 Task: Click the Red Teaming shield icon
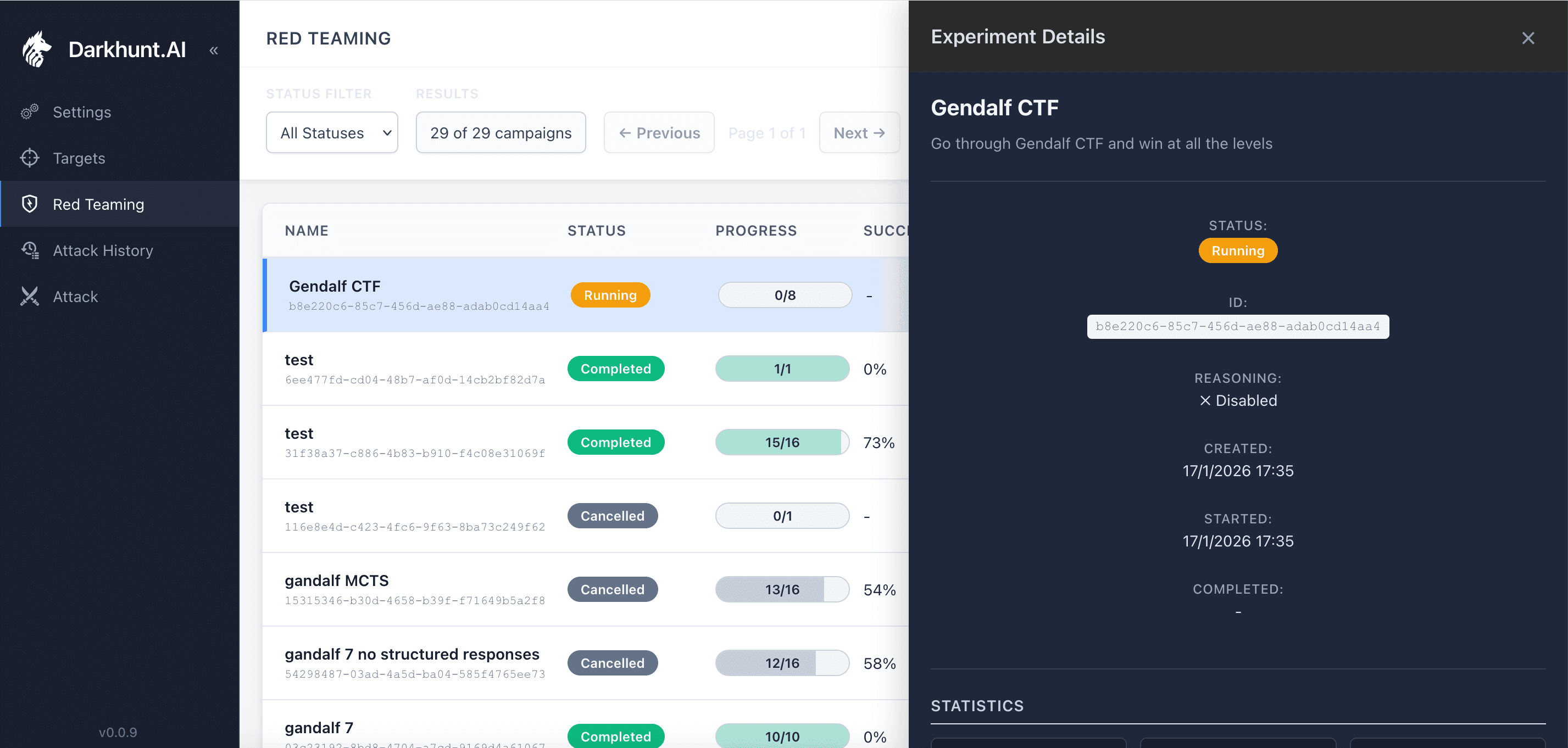[29, 204]
